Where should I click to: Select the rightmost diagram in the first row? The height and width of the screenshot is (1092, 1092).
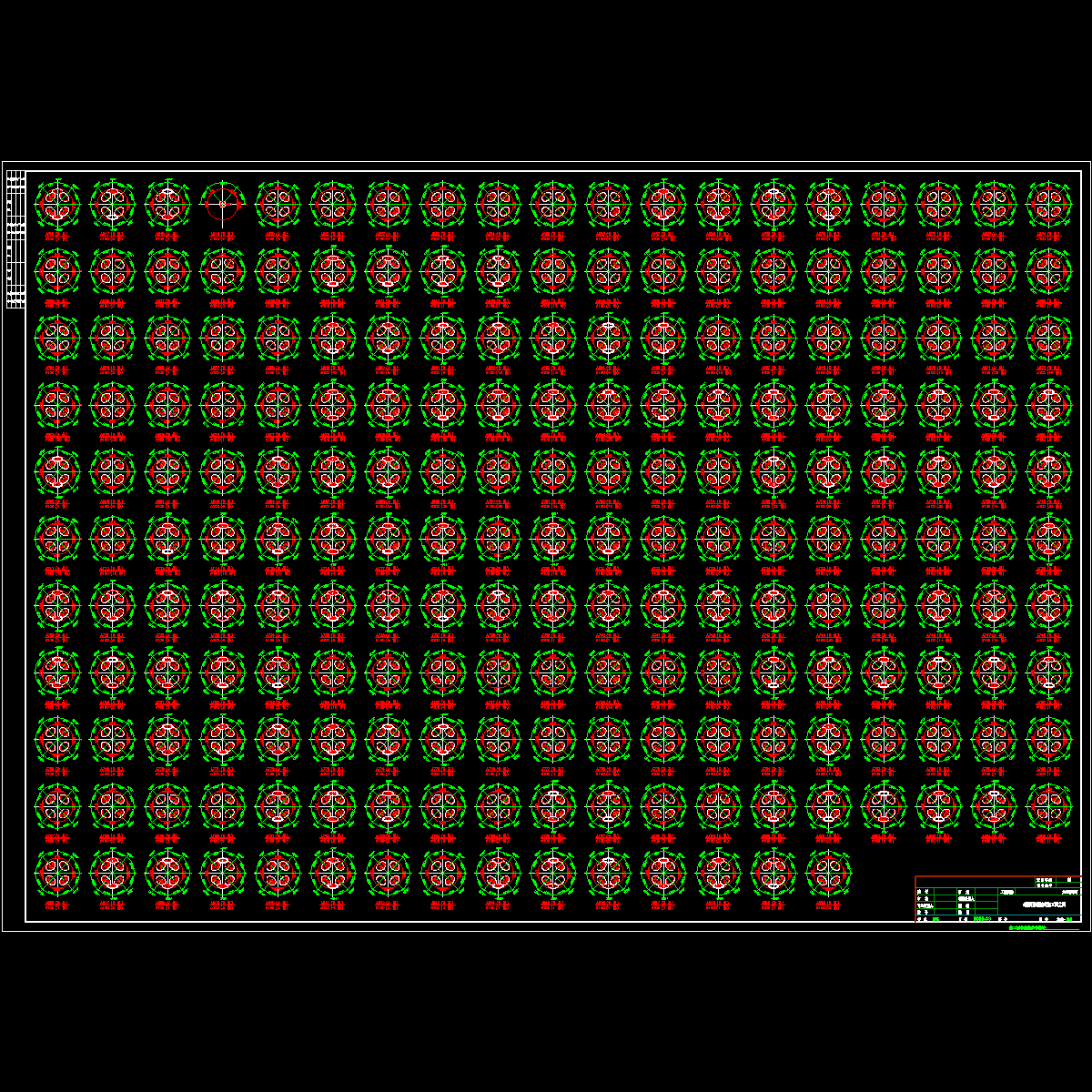pos(1049,203)
